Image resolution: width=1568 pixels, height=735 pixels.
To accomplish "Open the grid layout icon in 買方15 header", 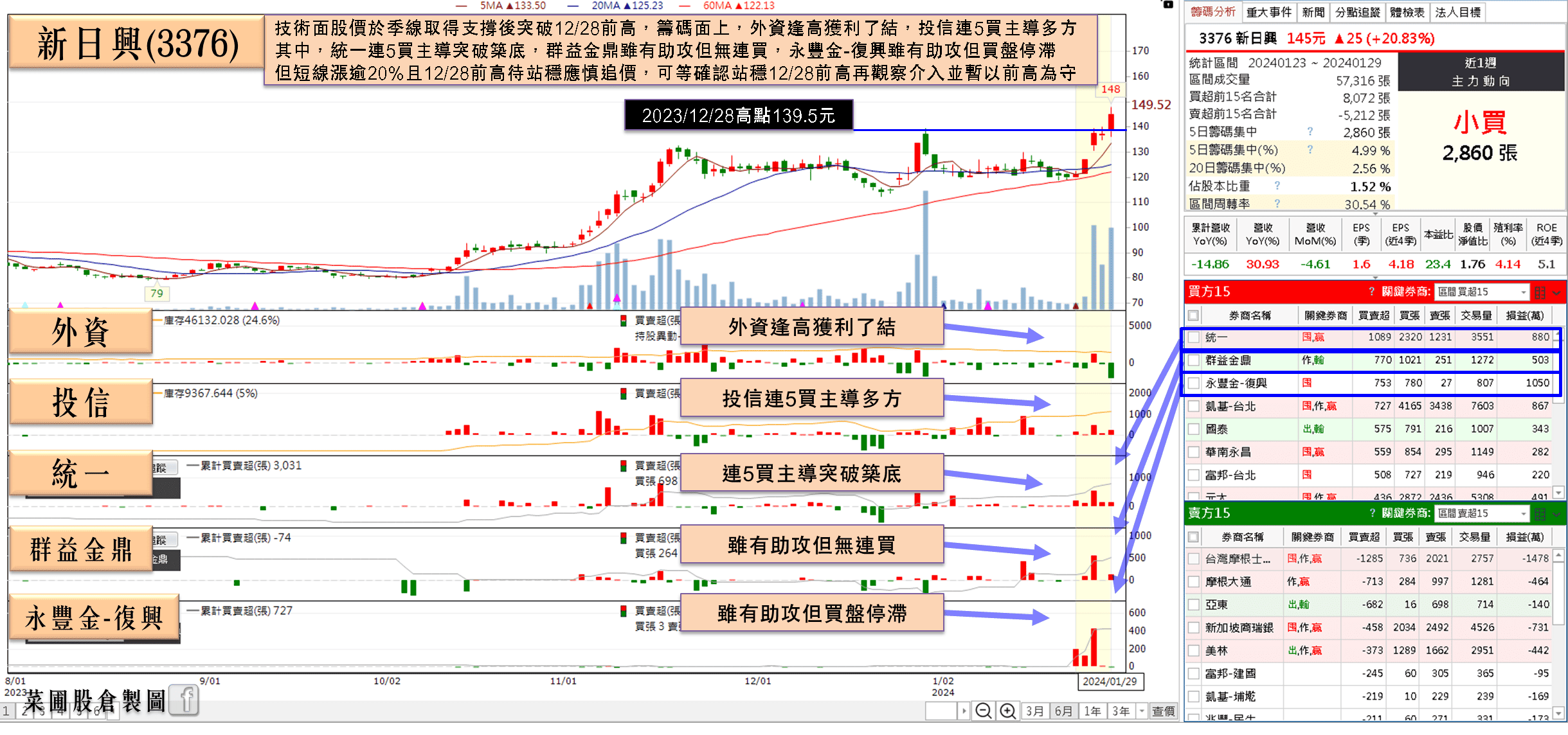I will click(1540, 292).
